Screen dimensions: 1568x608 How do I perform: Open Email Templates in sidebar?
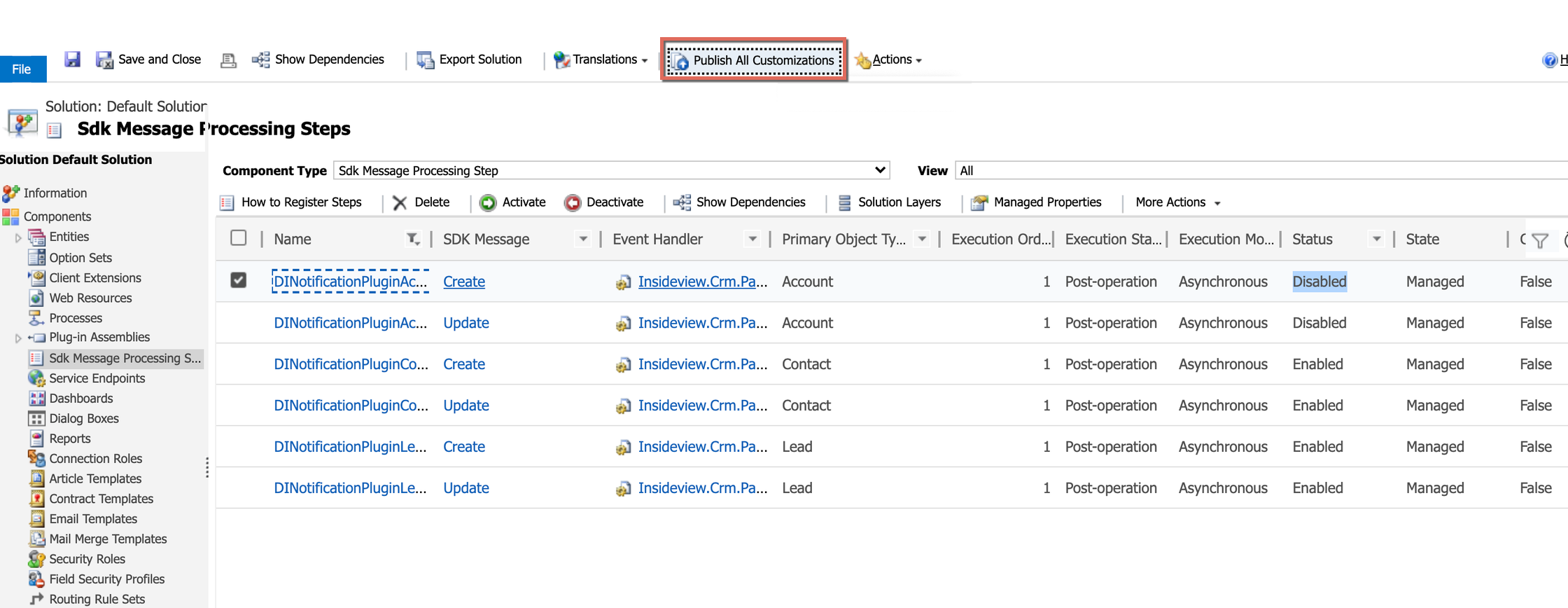[93, 519]
